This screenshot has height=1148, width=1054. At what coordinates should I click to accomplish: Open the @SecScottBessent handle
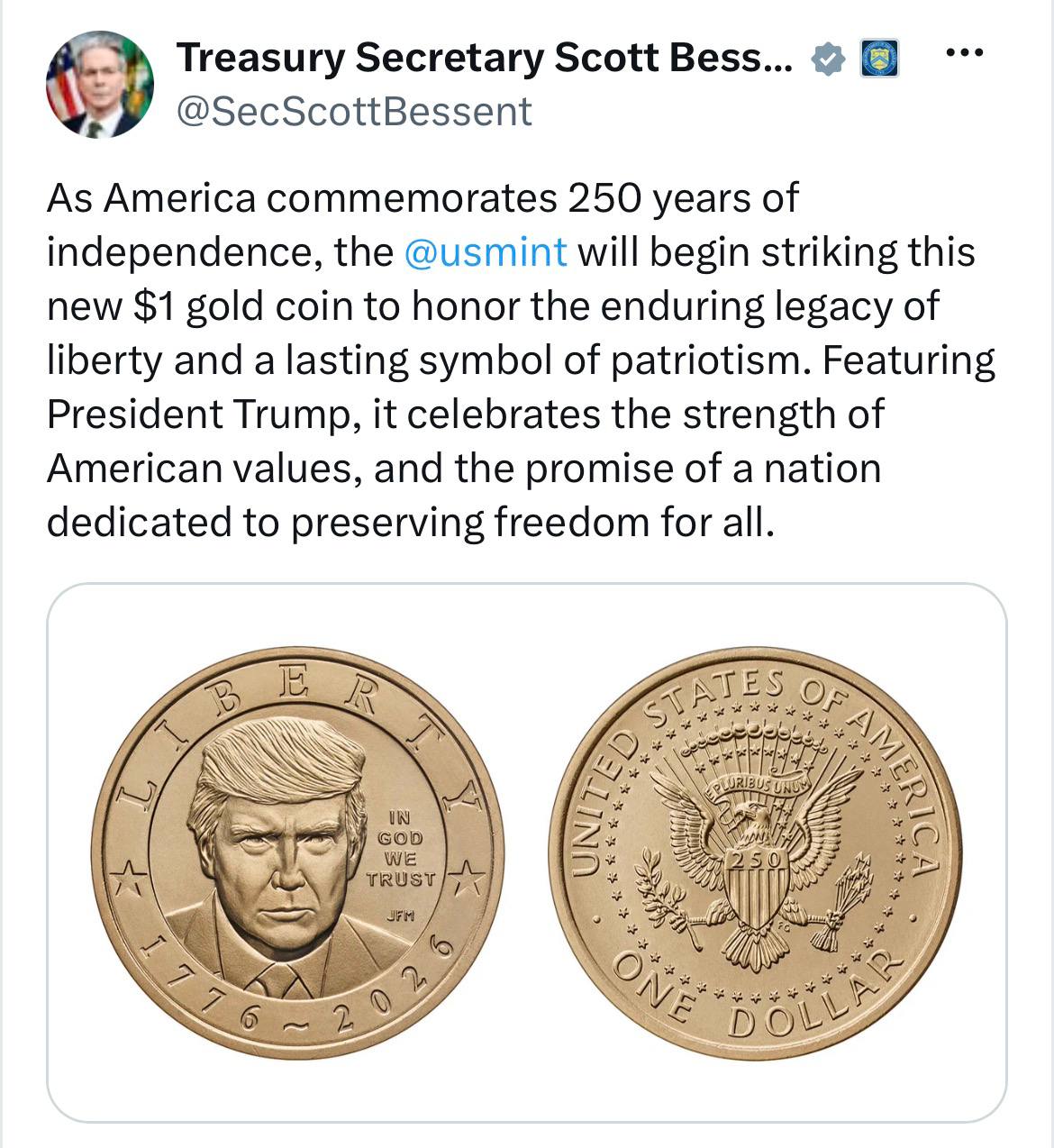click(x=354, y=112)
